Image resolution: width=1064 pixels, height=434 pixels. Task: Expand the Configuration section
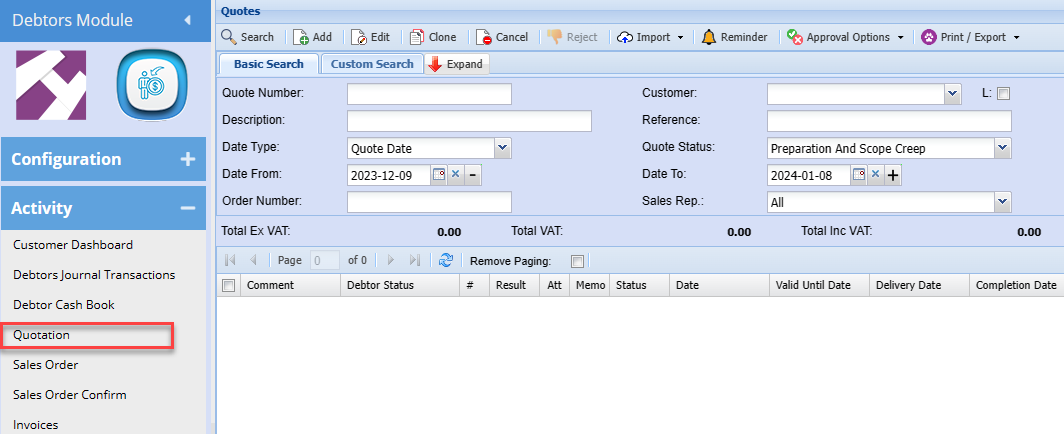click(187, 159)
